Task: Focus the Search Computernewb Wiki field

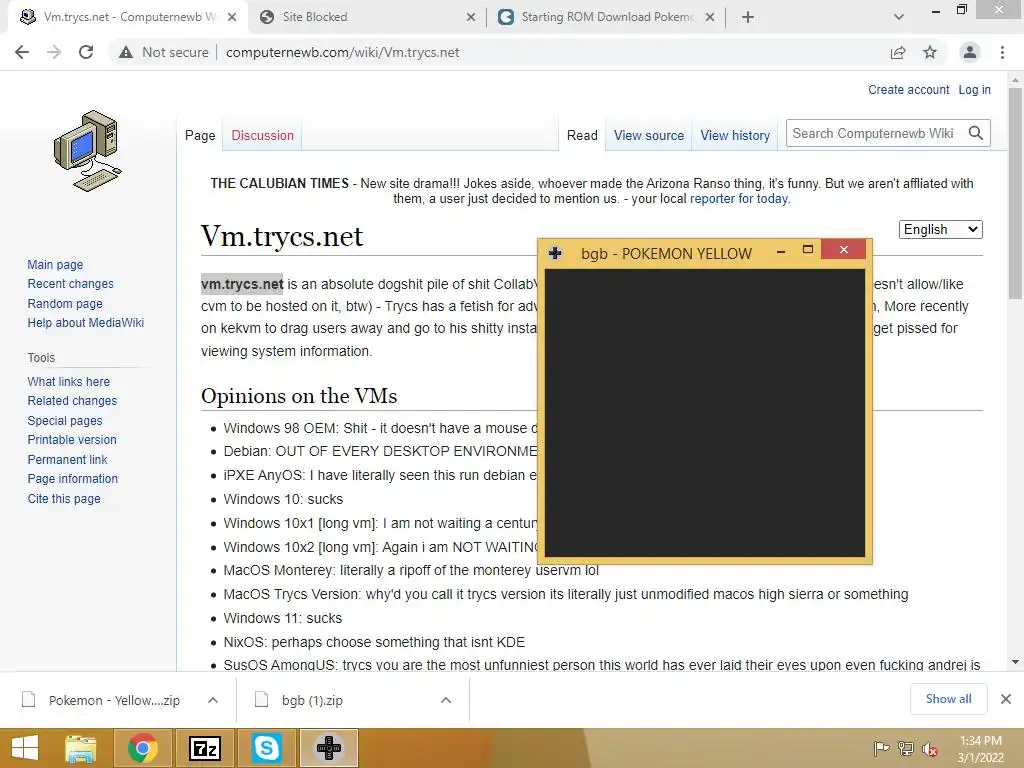Action: [875, 133]
